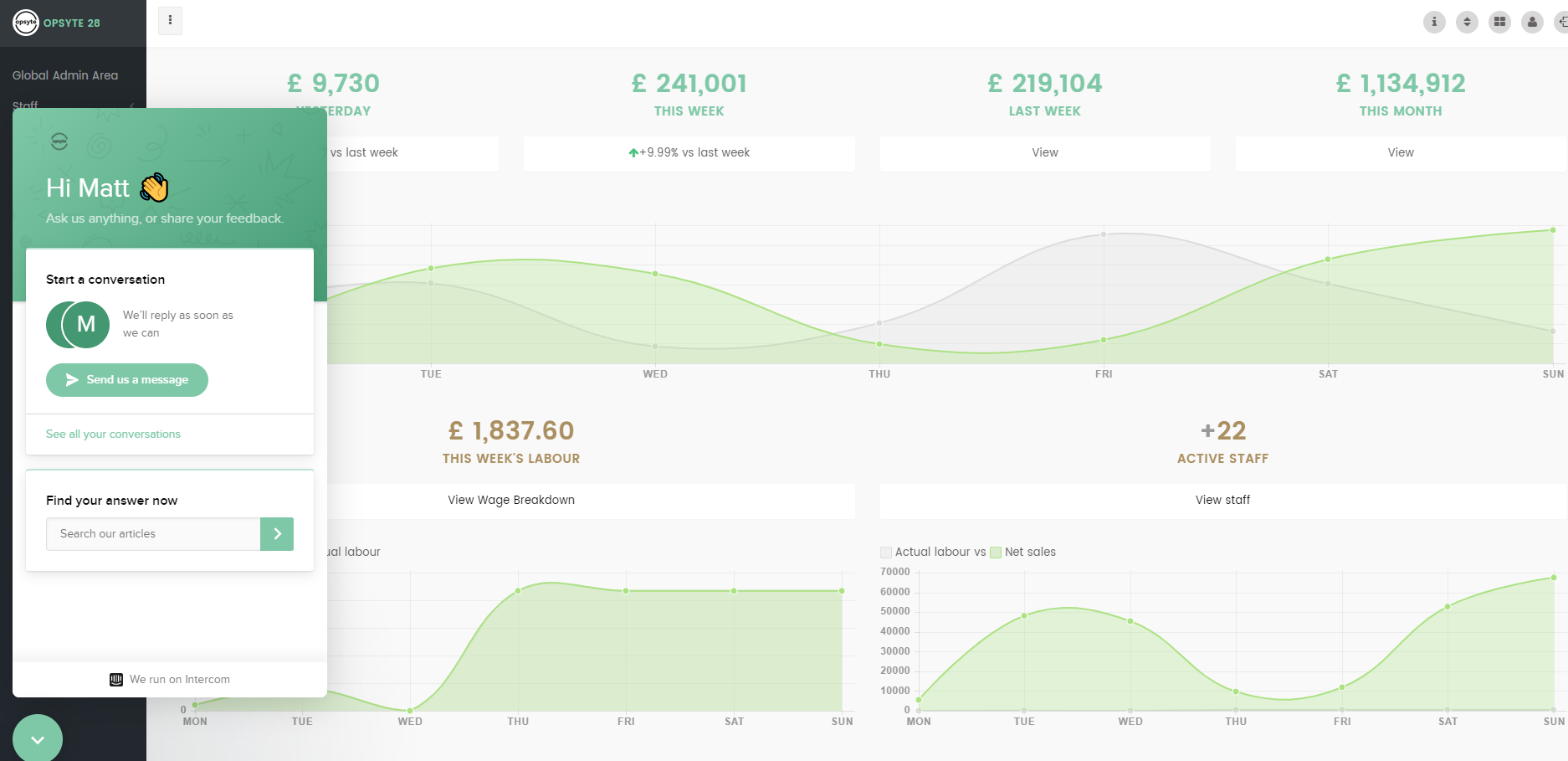Toggle the Actual labour legend checkbox
The image size is (1568, 761).
[885, 553]
